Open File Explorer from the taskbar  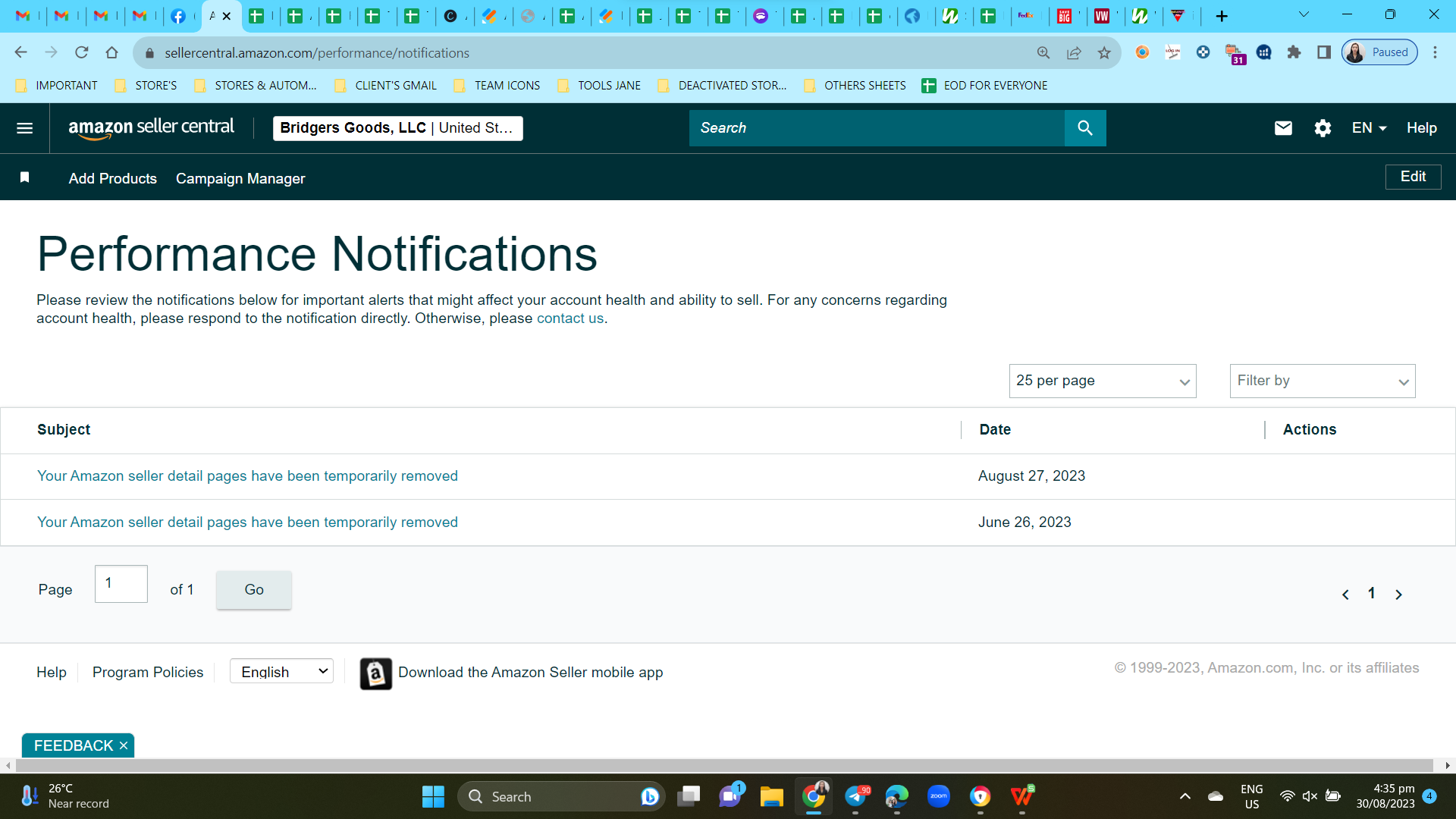tap(771, 796)
